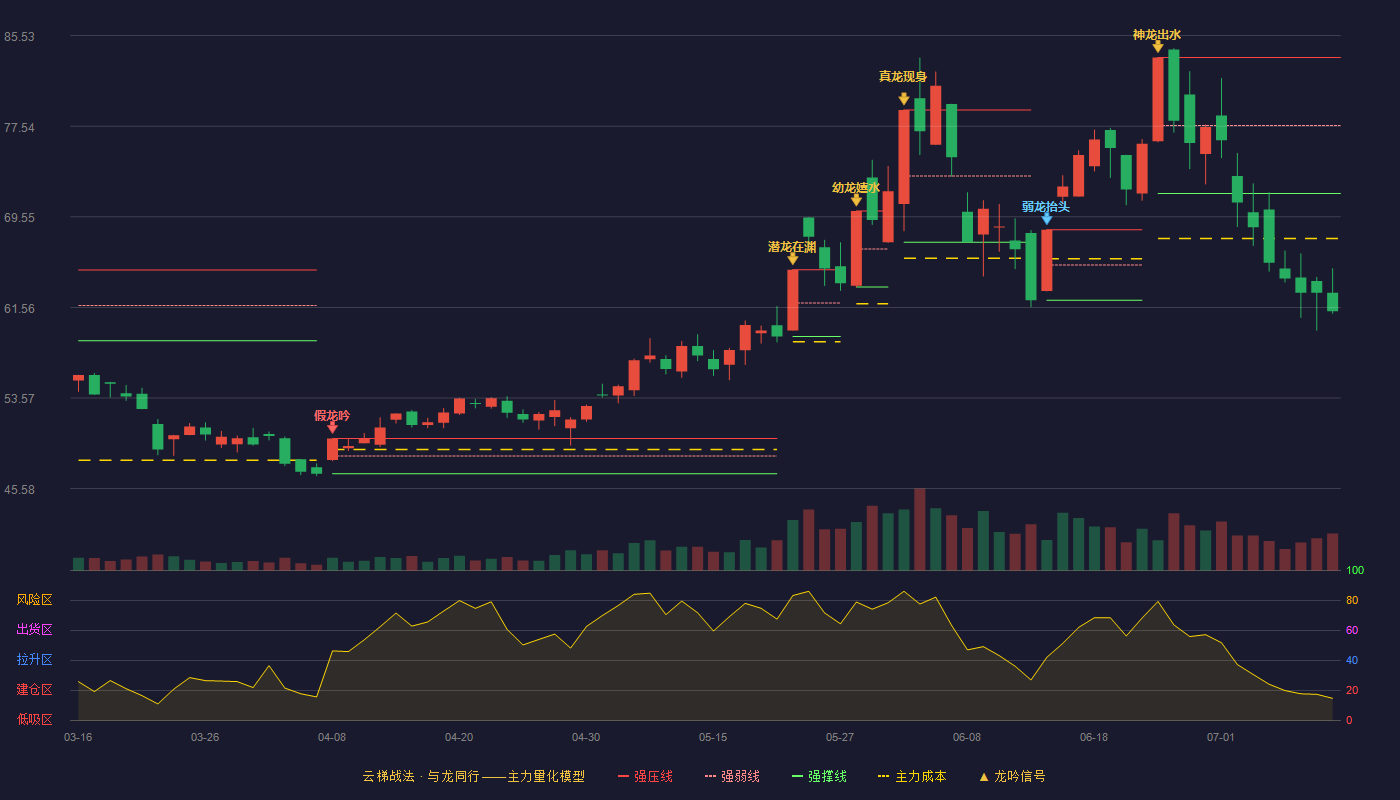The image size is (1400, 800).
Task: Click the 云梯战法 · 与龙同行 title text
Action: tap(420, 776)
